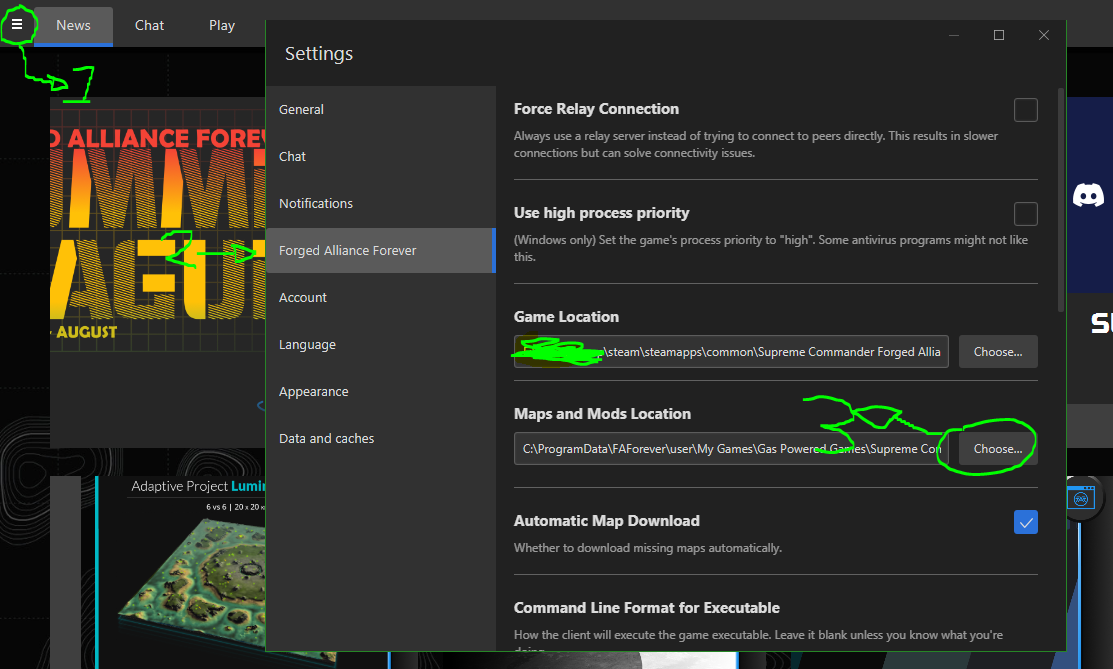Click the settings panel vertical scrollbar
Viewport: 1113px width, 669px height.
[1061, 200]
